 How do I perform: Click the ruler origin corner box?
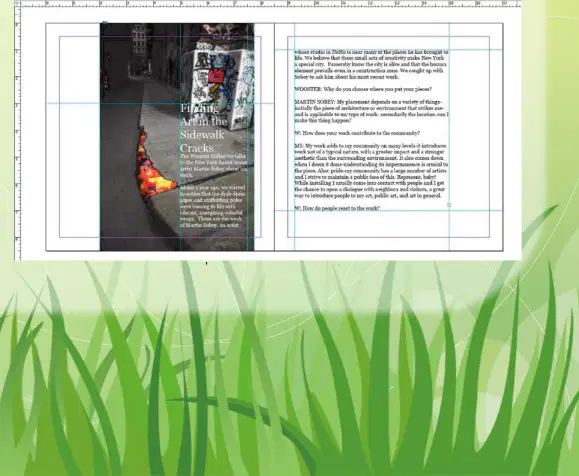click(x=17, y=4)
